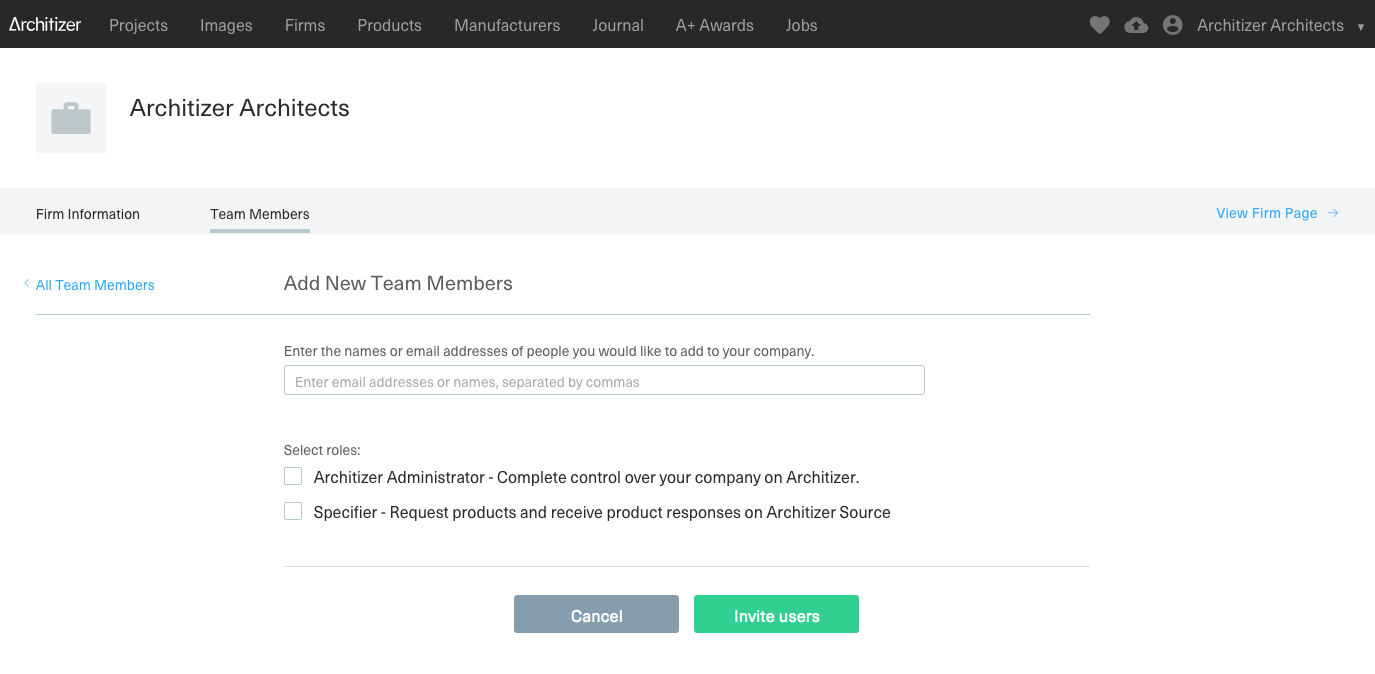Screen dimensions: 1375x674
Task: Click the Invite users button
Action: pos(776,614)
